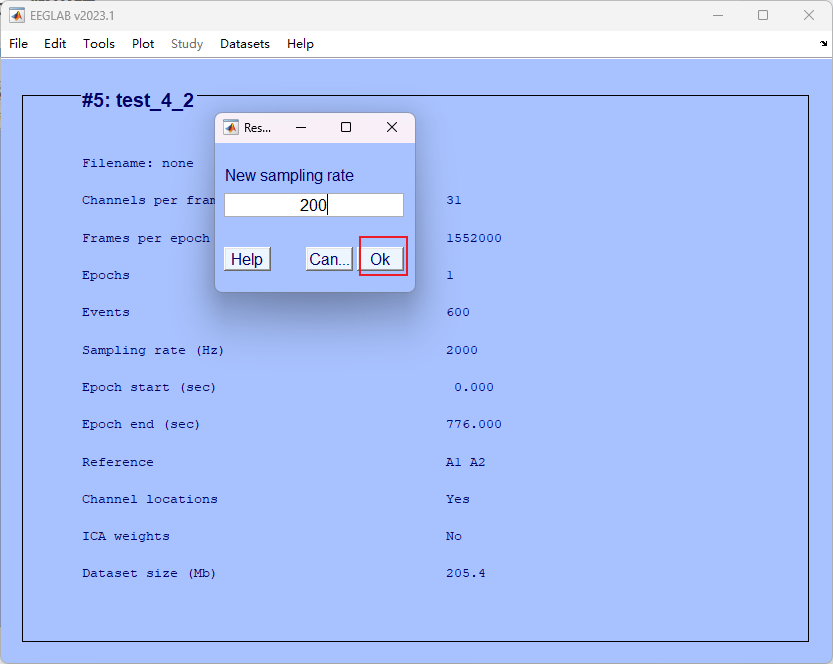Click the MATLAB icon in resample dialog
Screen dimensions: 833x664
tap(231, 127)
